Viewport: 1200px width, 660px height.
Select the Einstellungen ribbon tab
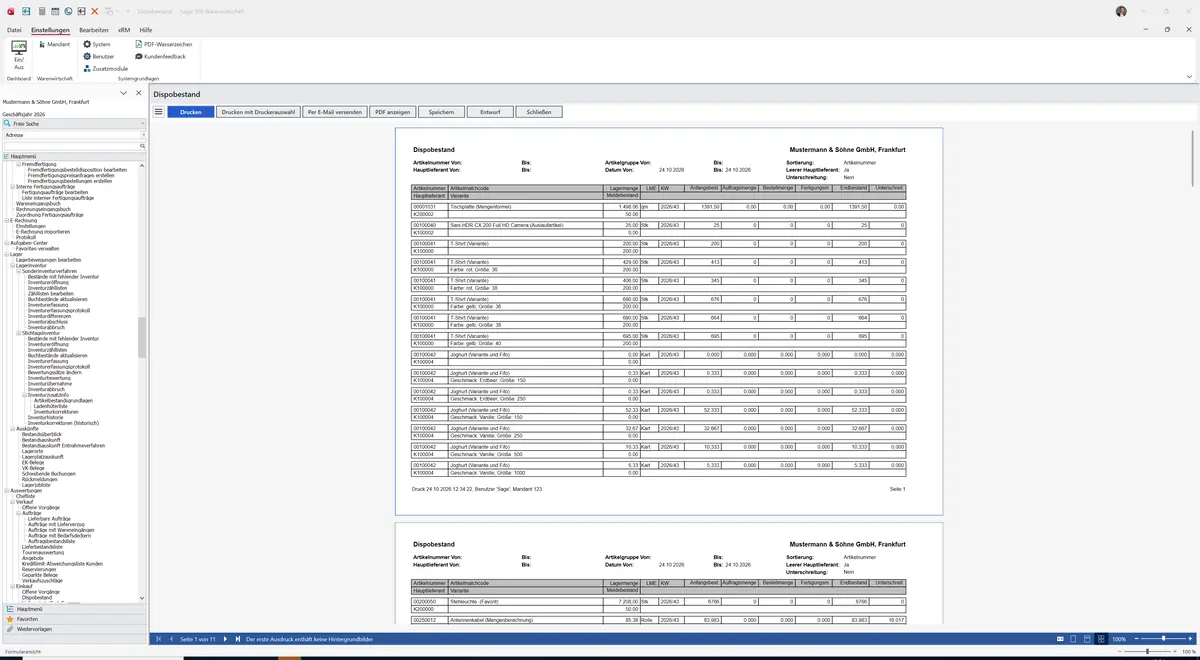pyautogui.click(x=50, y=30)
